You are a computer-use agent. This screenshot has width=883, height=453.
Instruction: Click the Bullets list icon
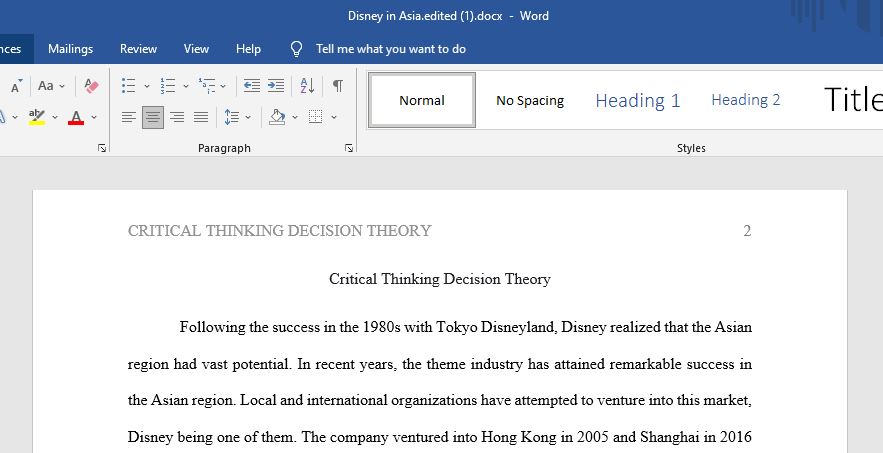pyautogui.click(x=128, y=86)
